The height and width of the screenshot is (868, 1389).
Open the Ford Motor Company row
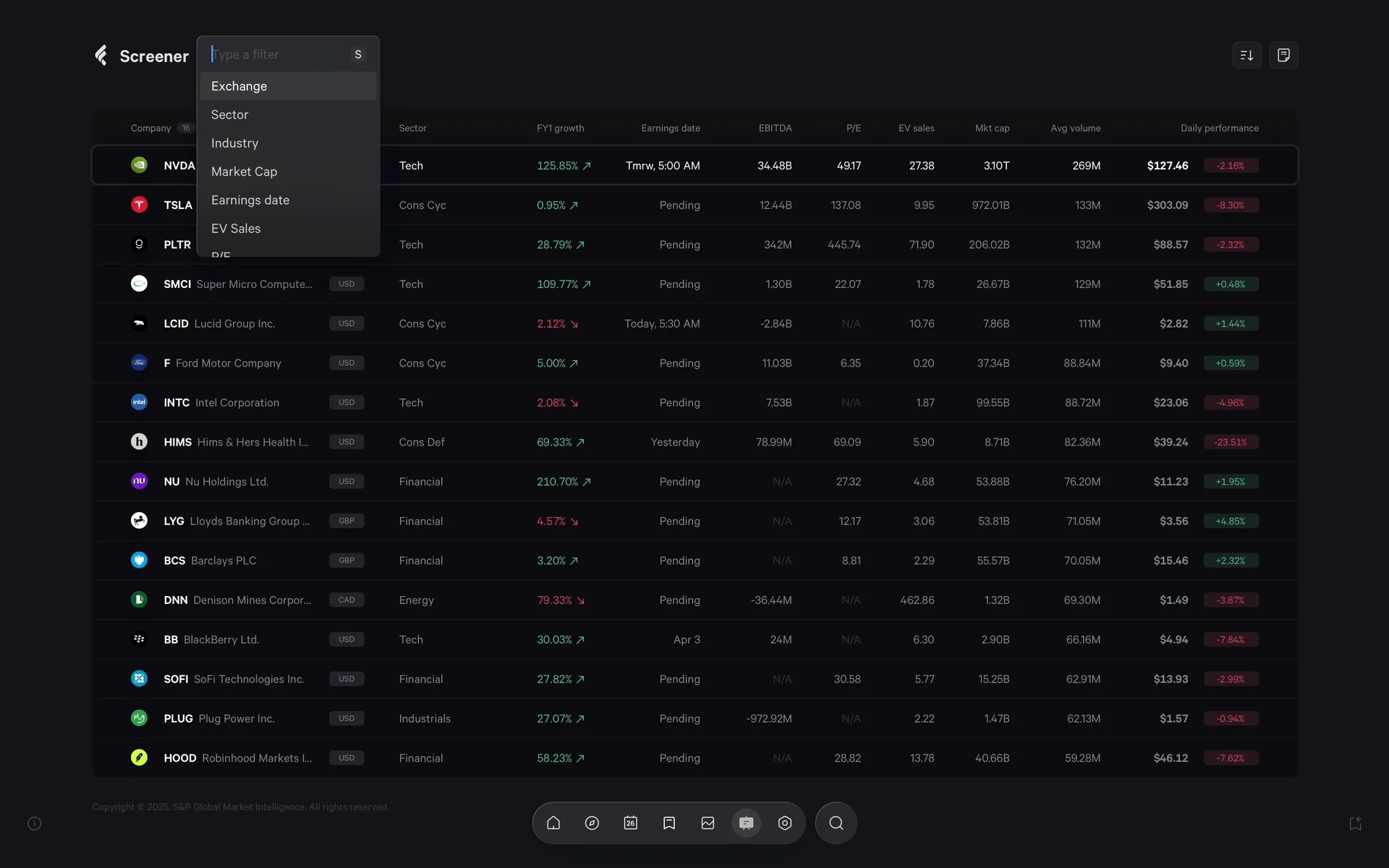(228, 363)
